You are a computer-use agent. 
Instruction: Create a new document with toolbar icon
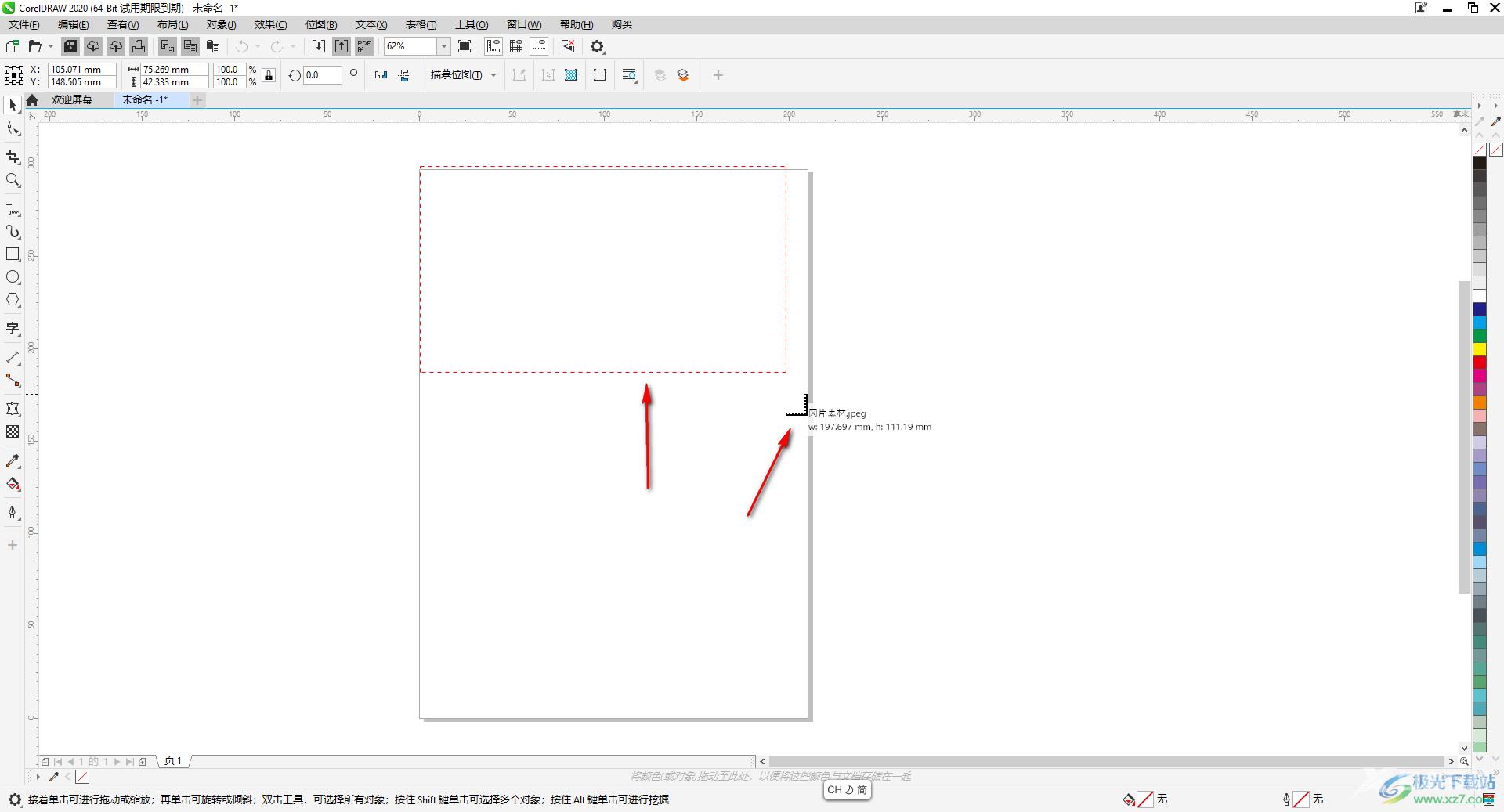[x=13, y=46]
